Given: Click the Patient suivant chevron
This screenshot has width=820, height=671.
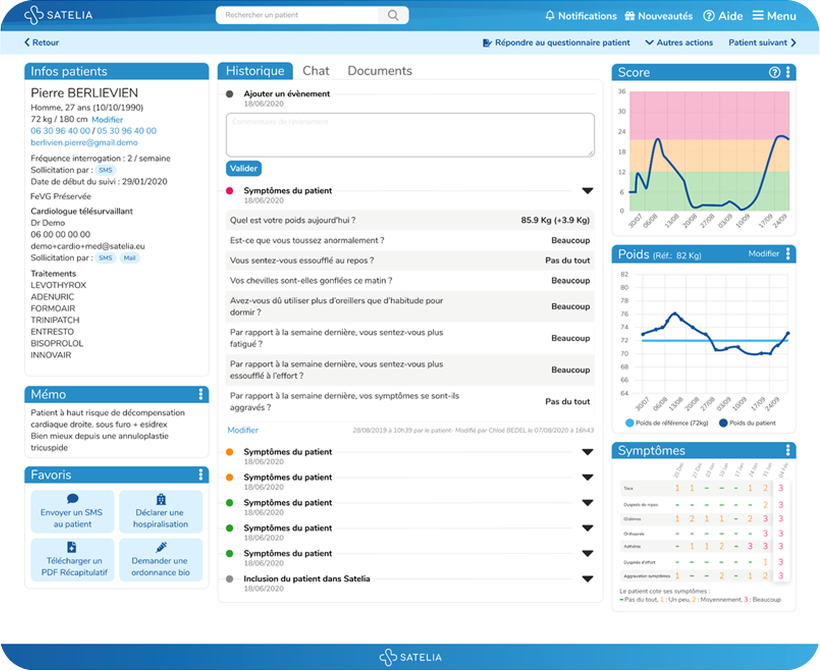Looking at the screenshot, I should click(794, 42).
